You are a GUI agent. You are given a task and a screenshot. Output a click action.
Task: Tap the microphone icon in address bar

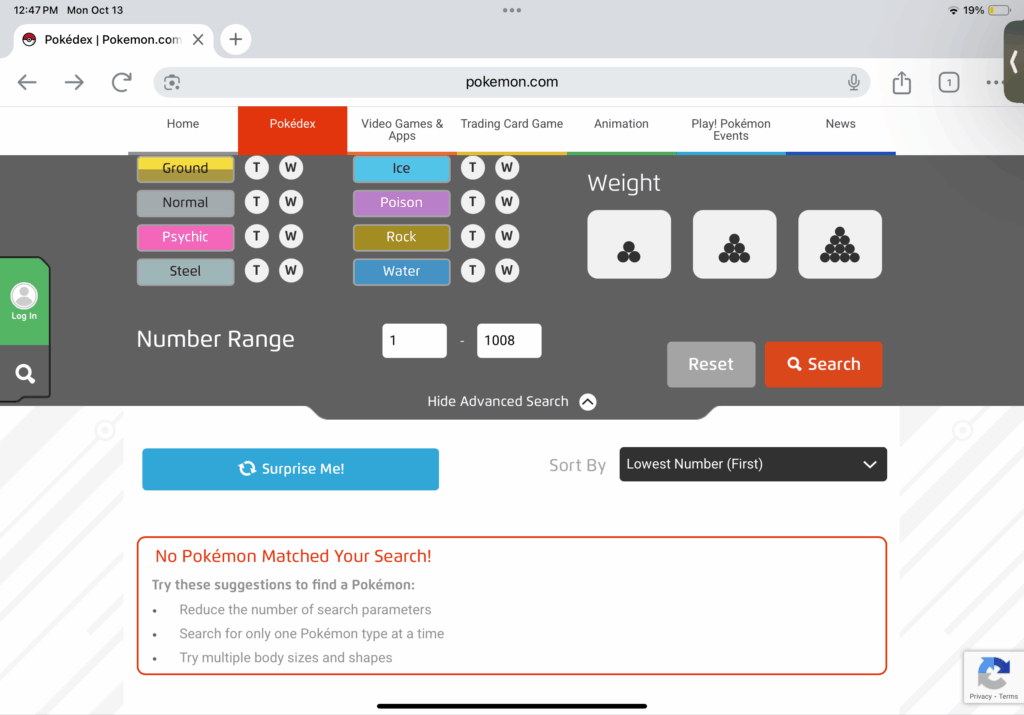coord(853,82)
